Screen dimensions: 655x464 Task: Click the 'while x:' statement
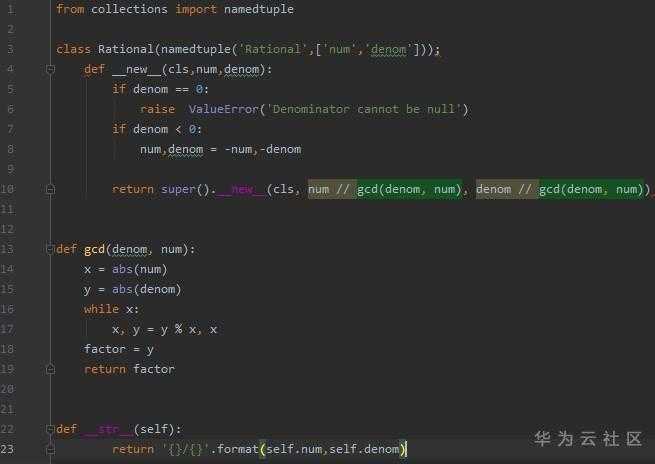point(112,309)
